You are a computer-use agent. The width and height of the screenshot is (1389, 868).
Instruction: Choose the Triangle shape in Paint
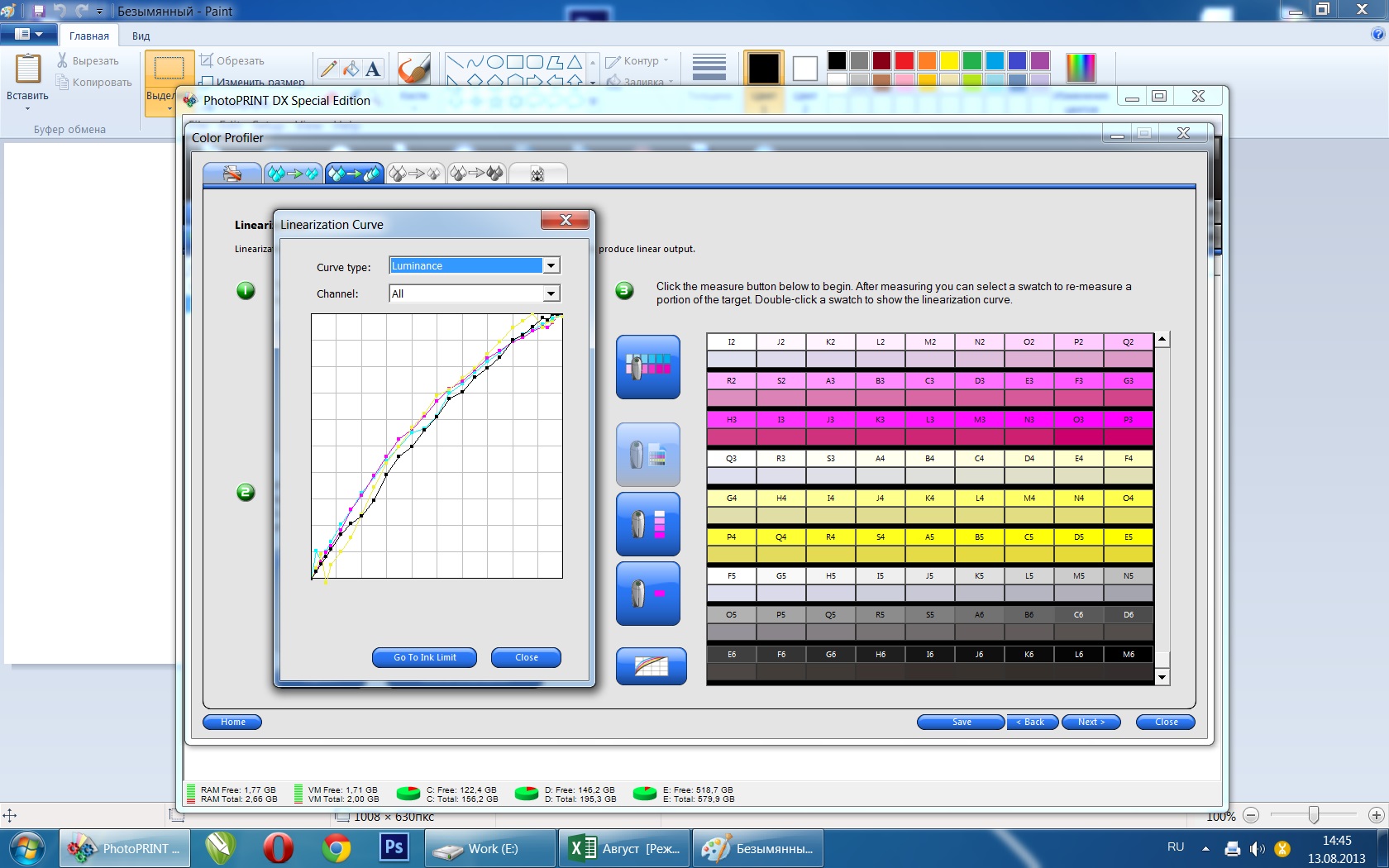click(574, 62)
